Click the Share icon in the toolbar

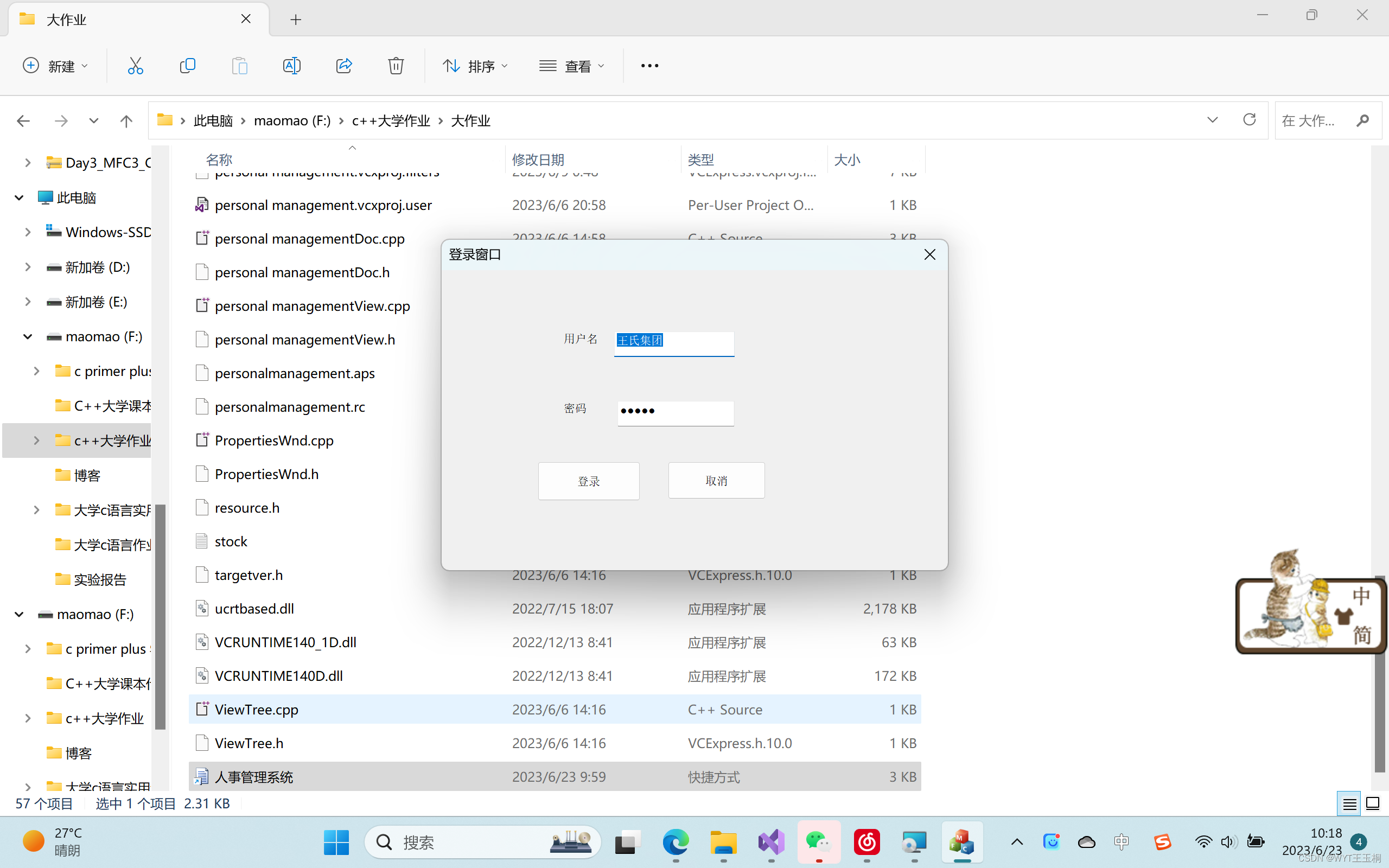coord(343,66)
